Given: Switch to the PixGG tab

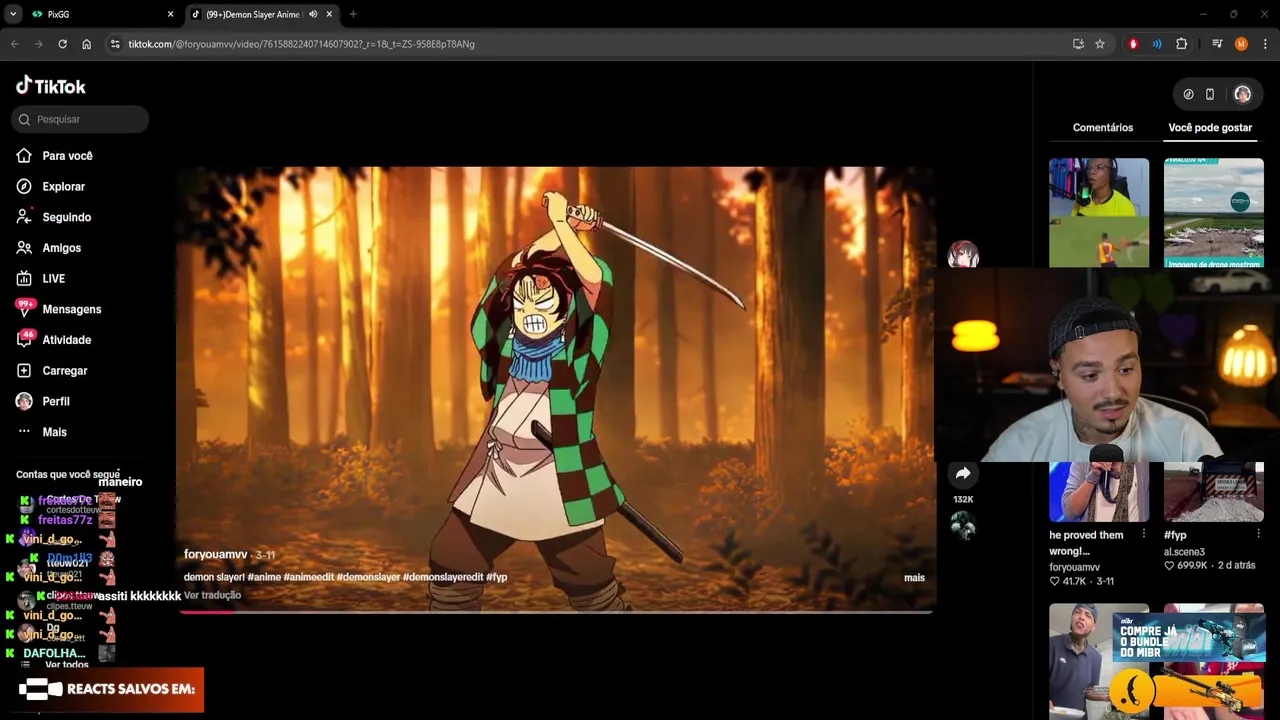Looking at the screenshot, I should click(102, 14).
